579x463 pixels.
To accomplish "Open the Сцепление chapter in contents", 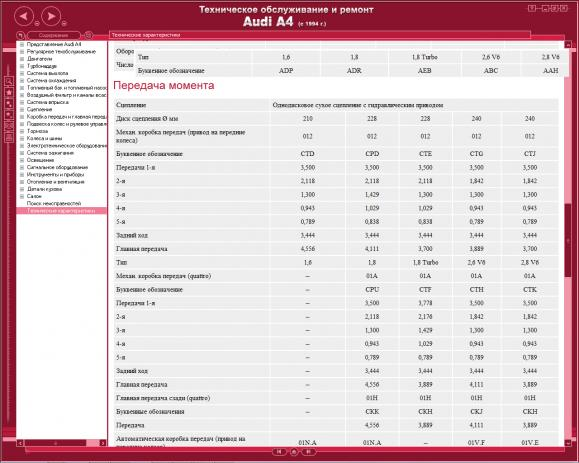I will point(40,109).
